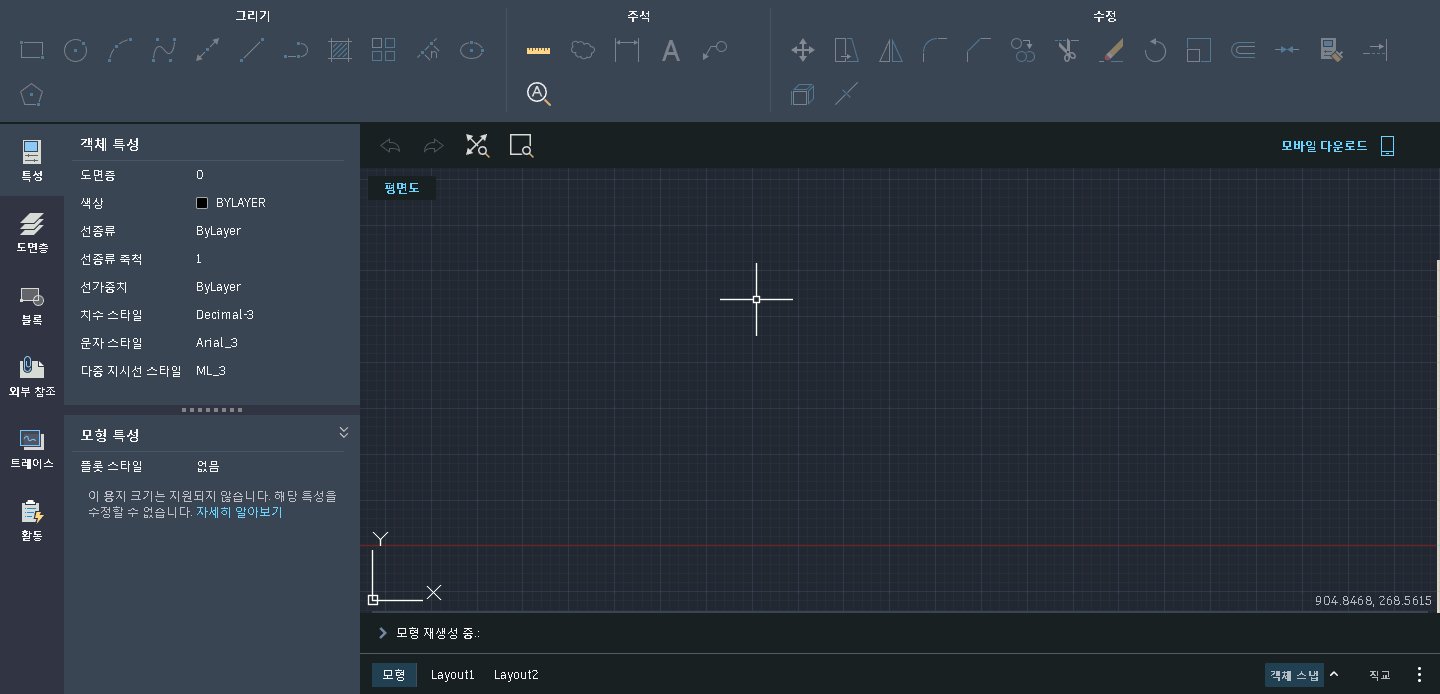Screen dimensions: 1440x694
Task: Select the Polygon draw tool
Action: (32, 95)
